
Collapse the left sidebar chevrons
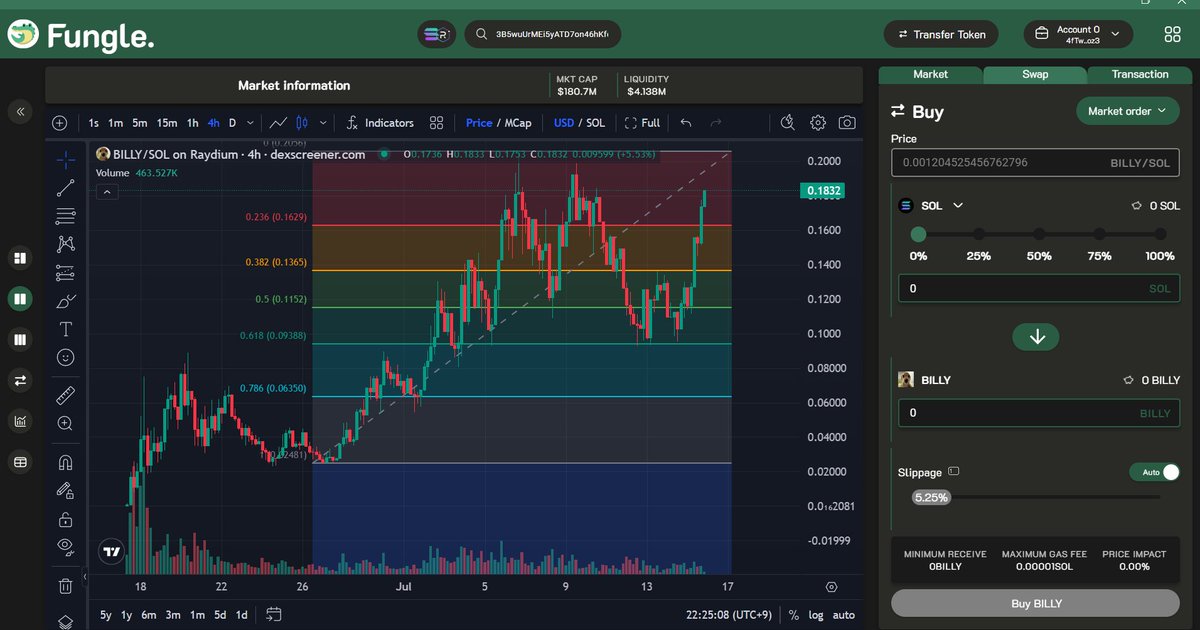(20, 112)
